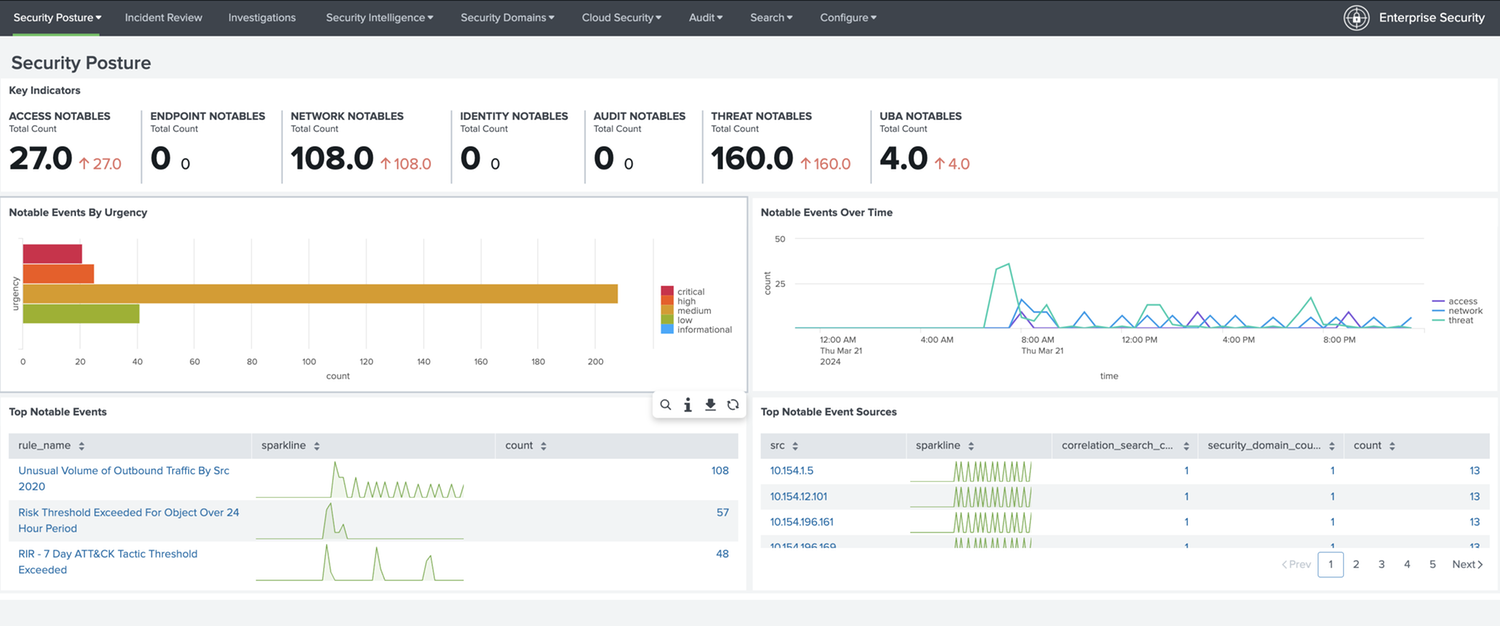Click the Threat Notables 160.0 indicator
The image size is (1500, 626).
tap(752, 158)
